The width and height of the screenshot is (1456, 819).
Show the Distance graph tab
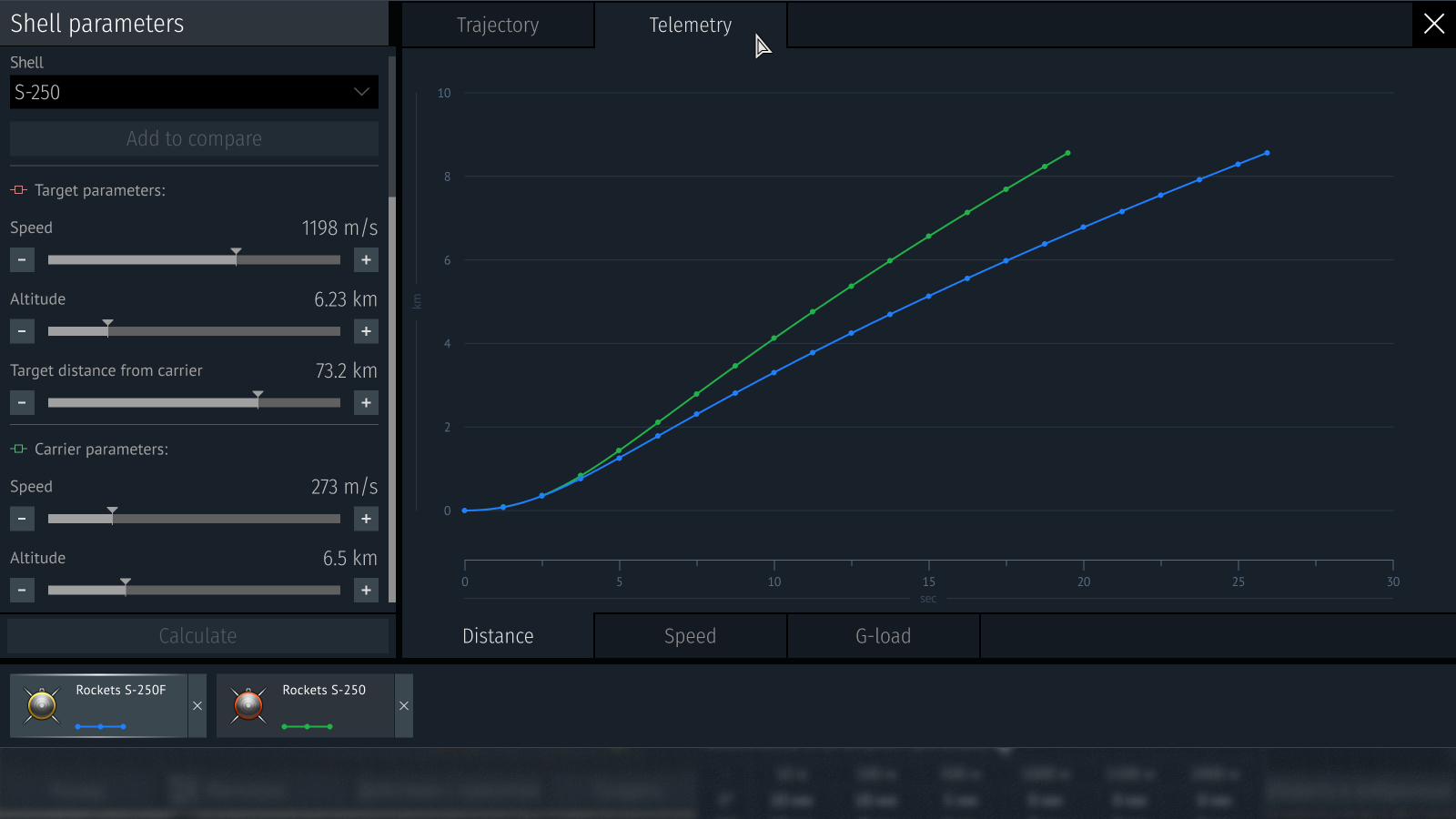[498, 635]
